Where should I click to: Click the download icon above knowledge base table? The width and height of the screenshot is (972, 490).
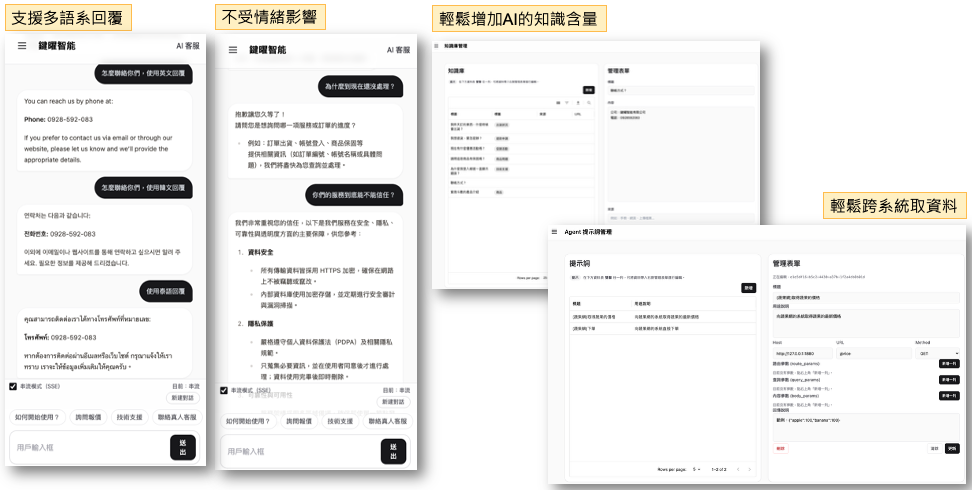(577, 102)
